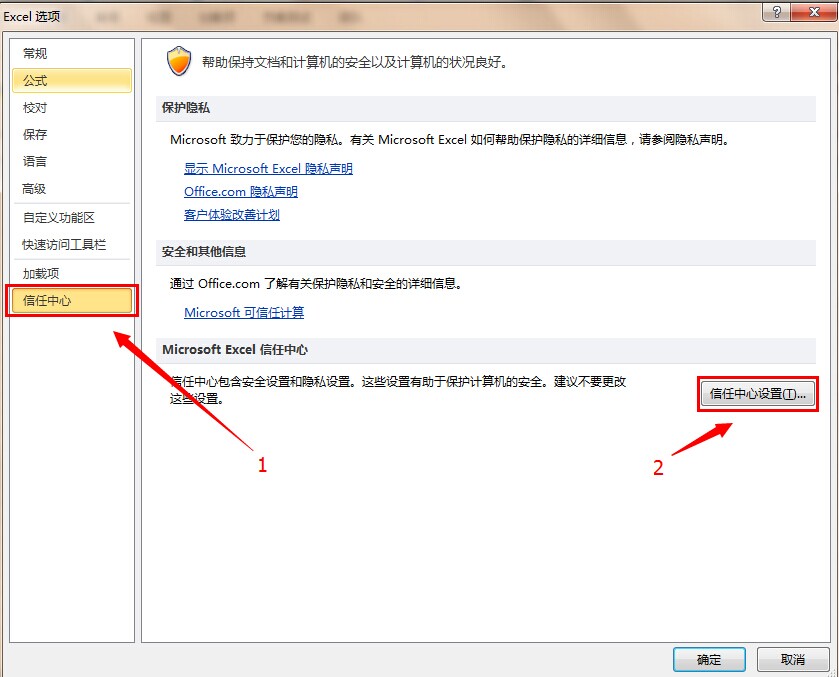
Task: Choose 自定义功能区 from the sidebar
Action: pos(59,218)
